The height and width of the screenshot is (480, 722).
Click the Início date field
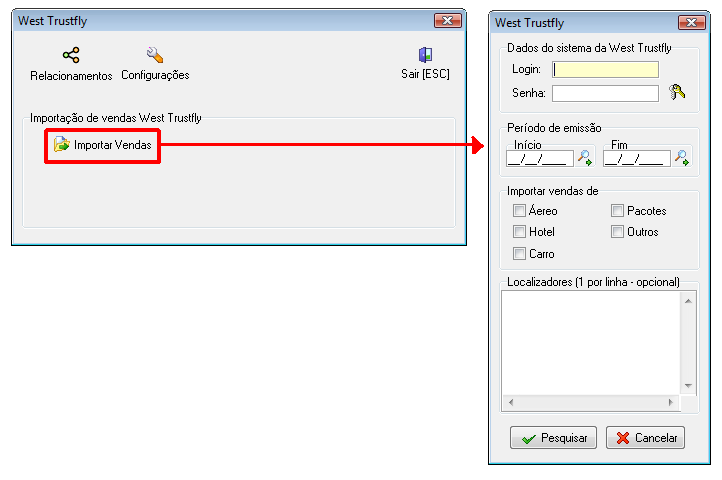(x=540, y=158)
